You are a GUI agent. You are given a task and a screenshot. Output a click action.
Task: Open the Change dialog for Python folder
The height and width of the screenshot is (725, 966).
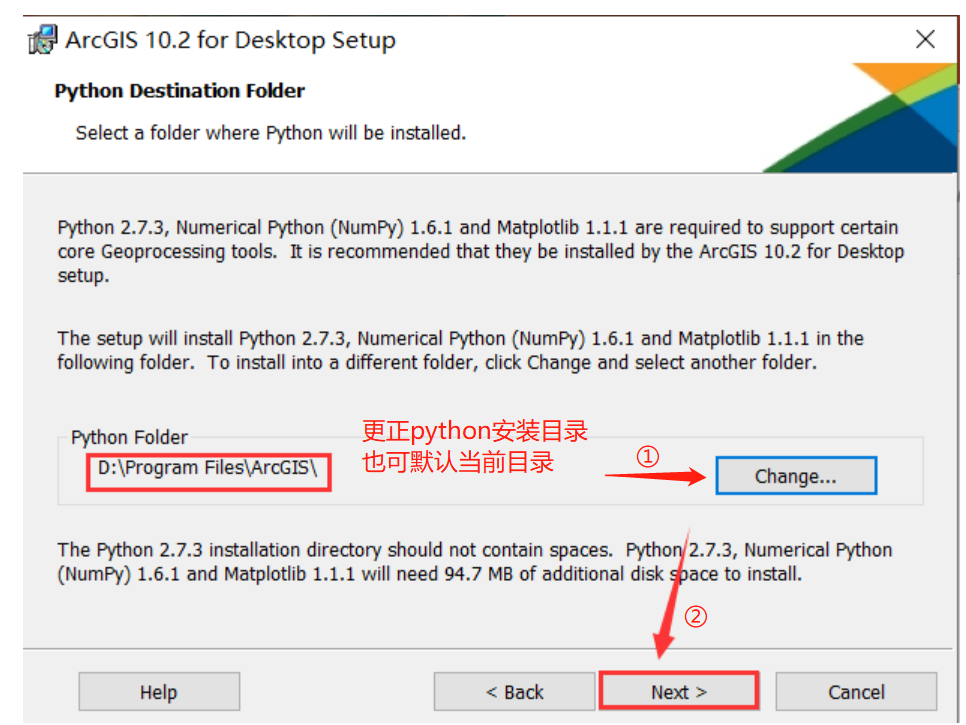point(795,475)
